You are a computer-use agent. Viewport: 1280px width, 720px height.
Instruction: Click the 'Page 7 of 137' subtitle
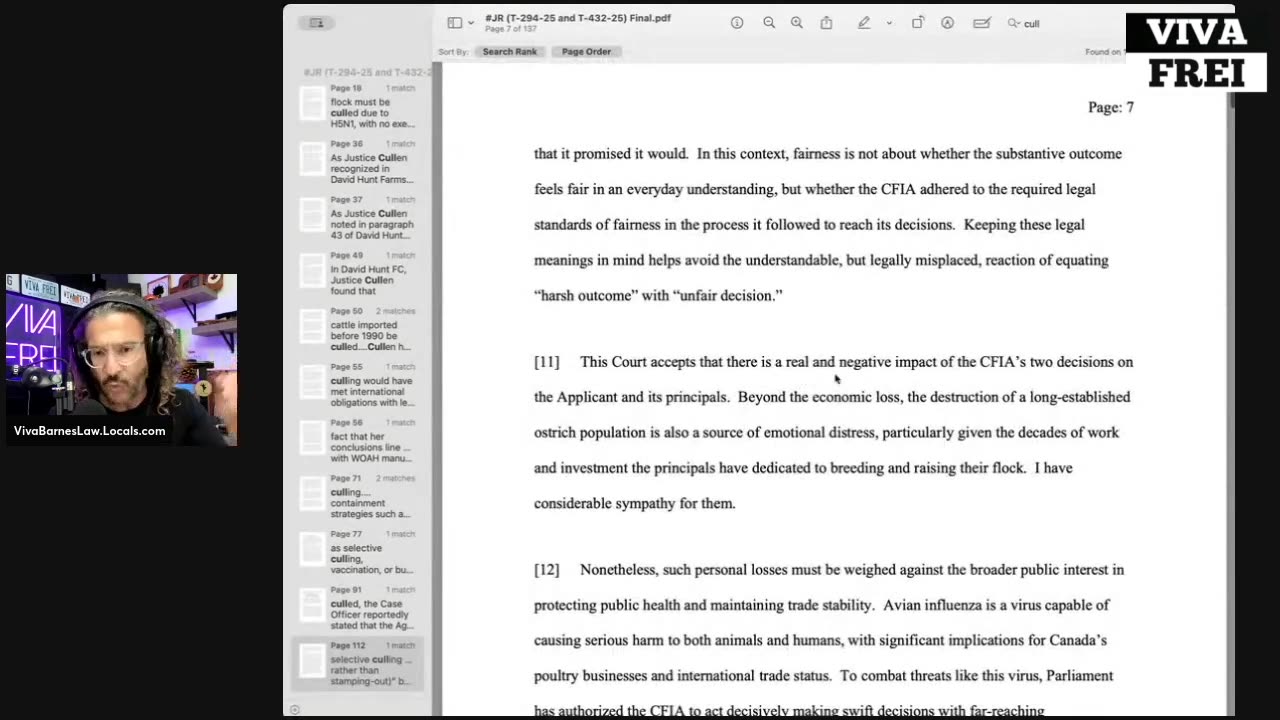[x=511, y=29]
